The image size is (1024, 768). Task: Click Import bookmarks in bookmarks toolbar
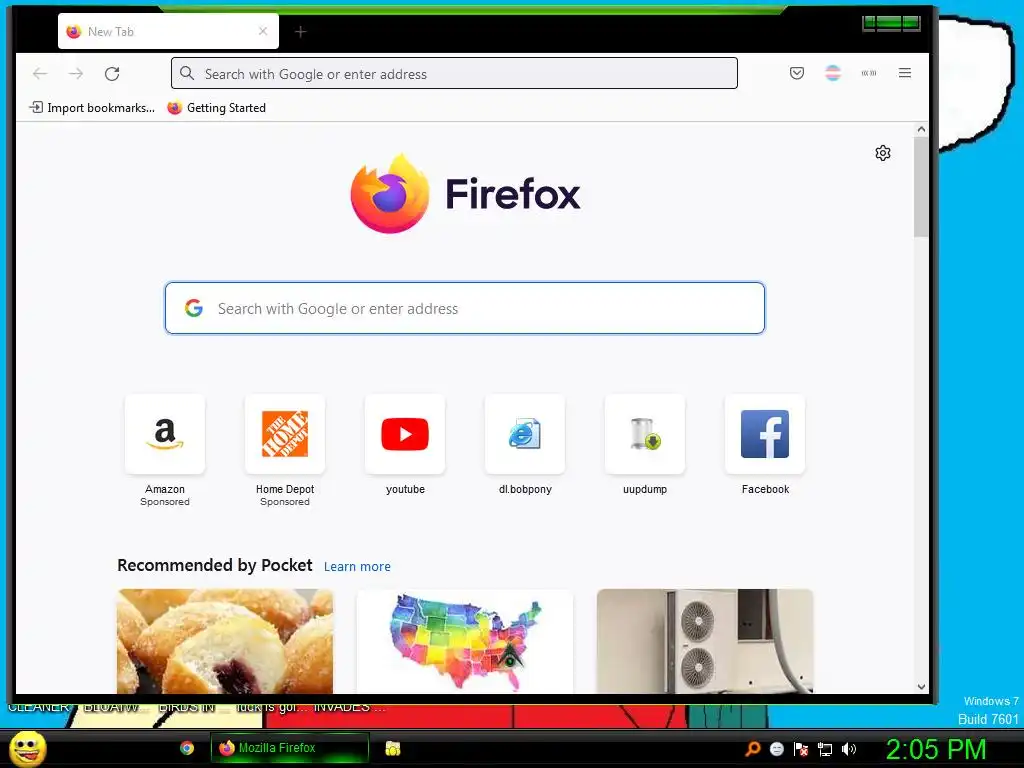click(92, 108)
